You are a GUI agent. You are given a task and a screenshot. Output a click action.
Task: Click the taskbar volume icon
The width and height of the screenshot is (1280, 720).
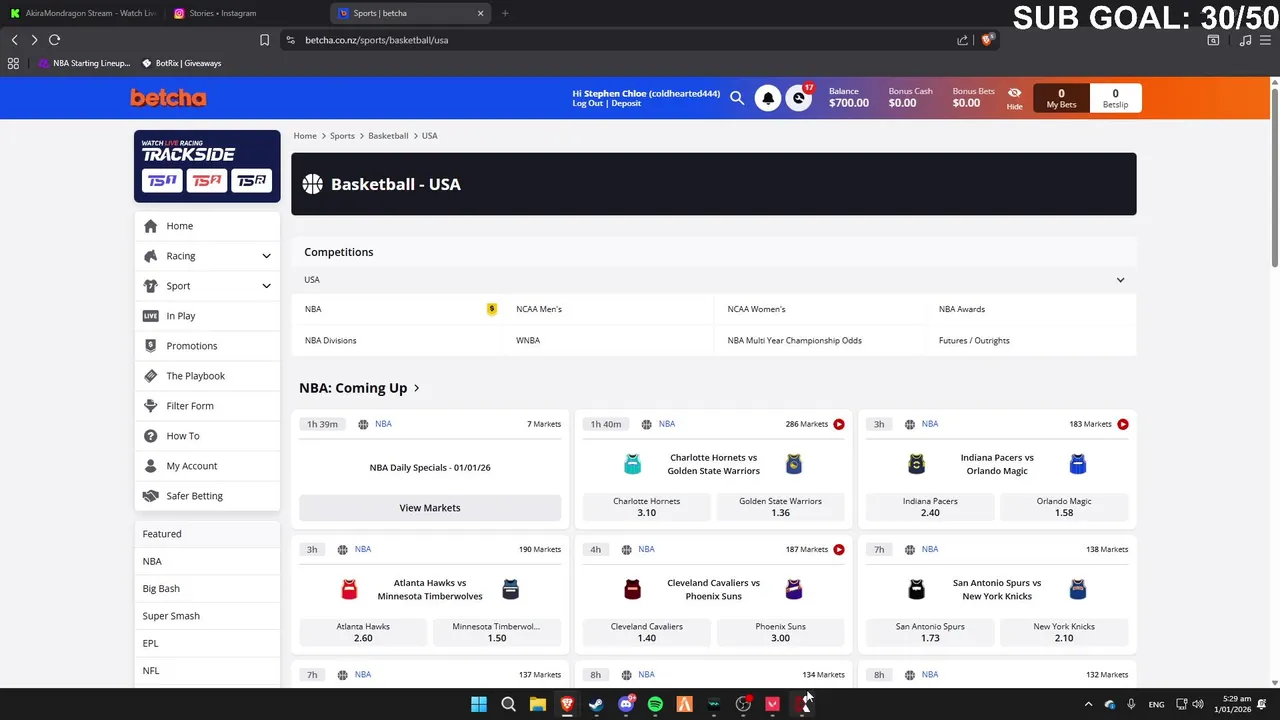click(x=1198, y=704)
